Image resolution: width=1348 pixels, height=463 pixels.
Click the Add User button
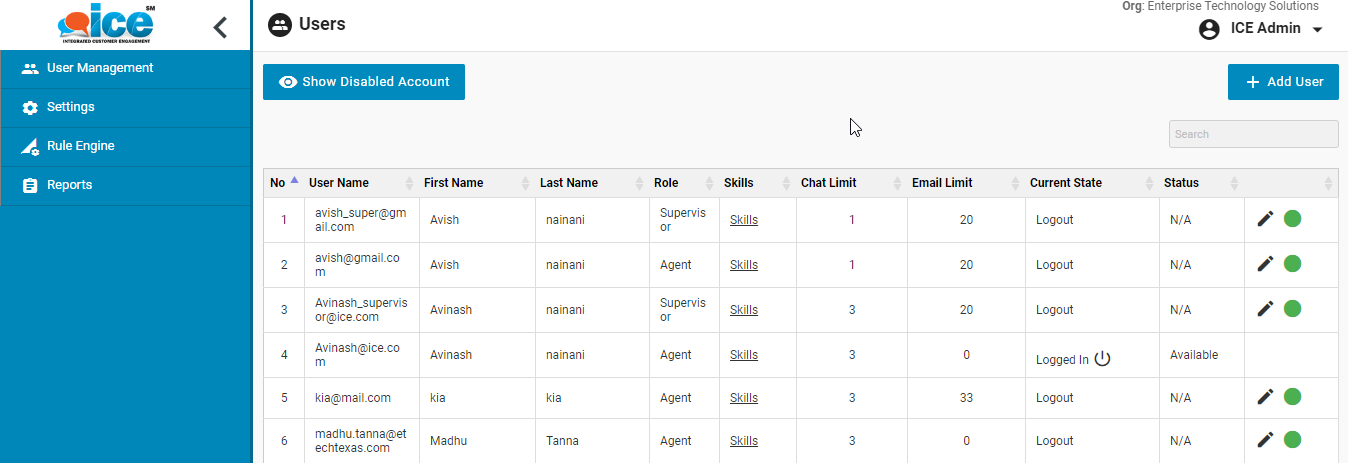(1283, 82)
